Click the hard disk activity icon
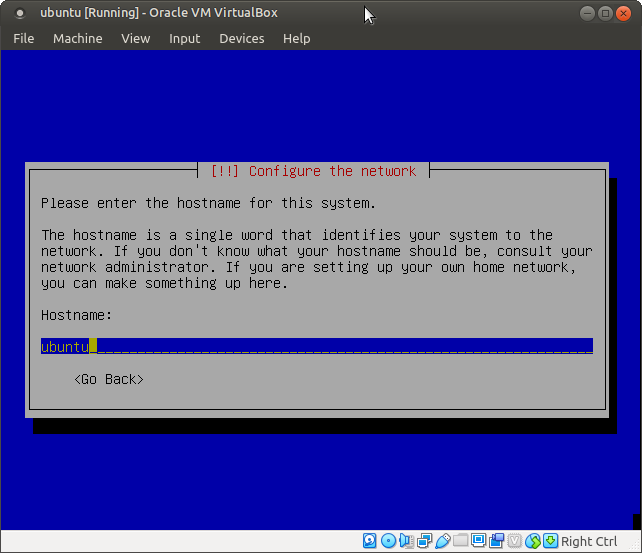Screen dimensions: 642x553 [x=369, y=541]
